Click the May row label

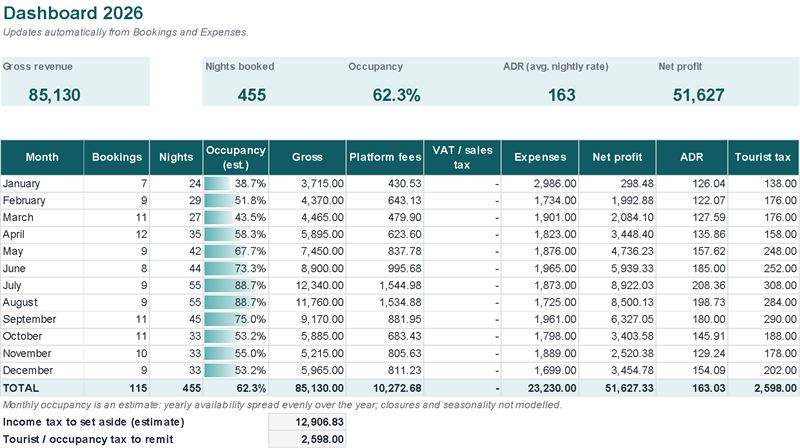[x=13, y=252]
